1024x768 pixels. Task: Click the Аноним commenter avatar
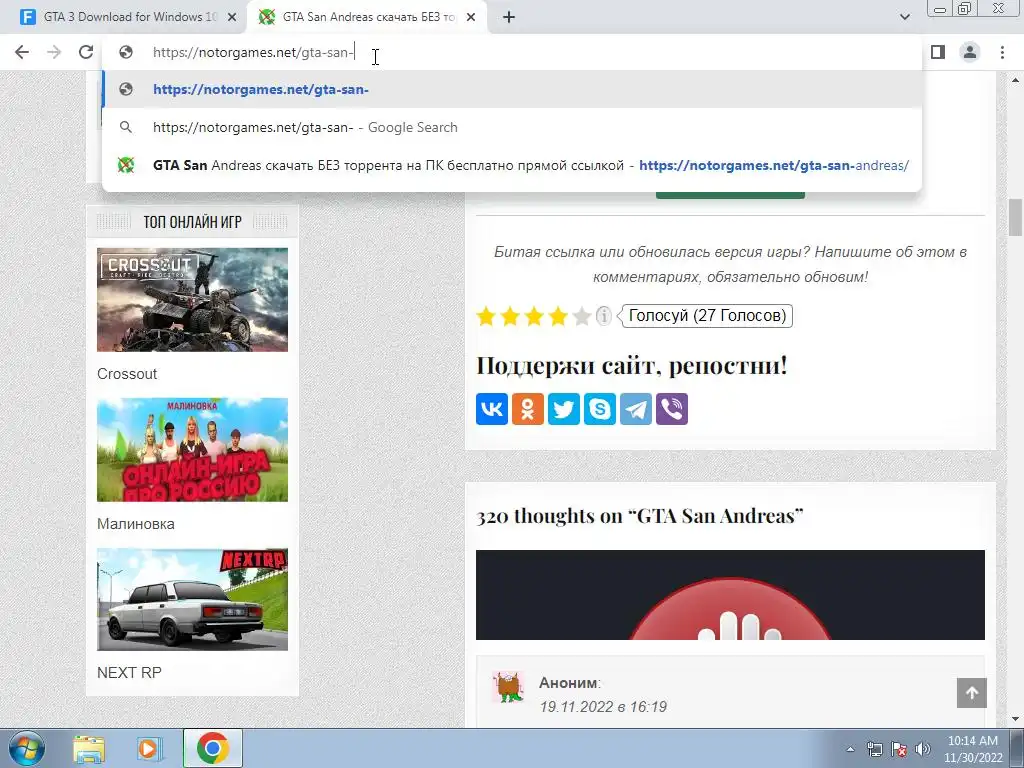coord(509,688)
